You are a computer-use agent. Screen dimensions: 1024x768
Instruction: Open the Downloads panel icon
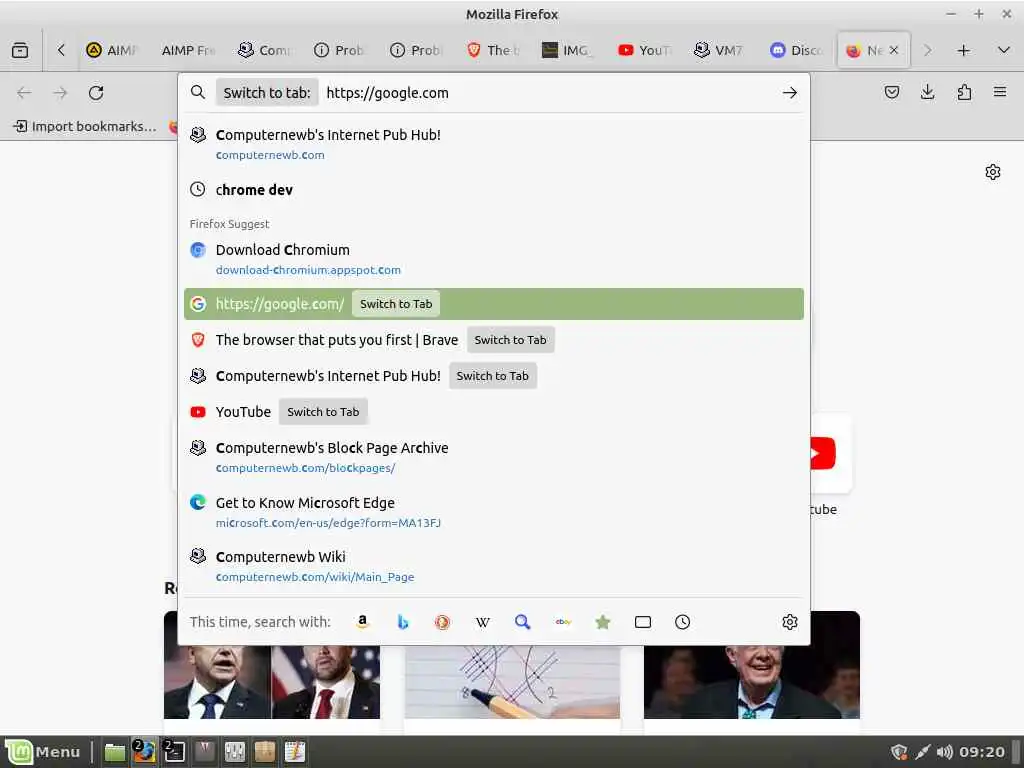click(x=927, y=92)
